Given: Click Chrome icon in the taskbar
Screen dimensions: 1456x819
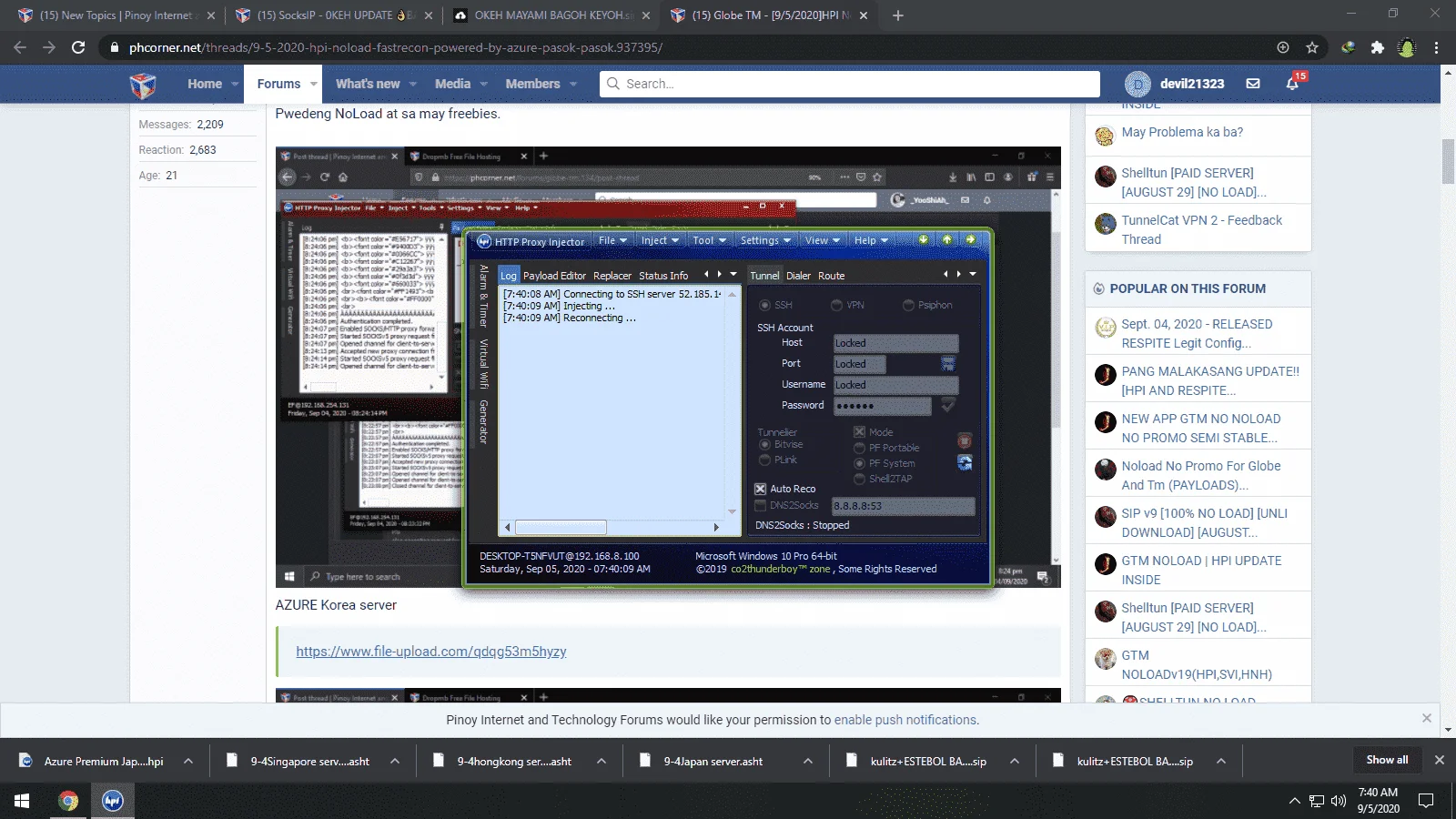Looking at the screenshot, I should [x=68, y=801].
